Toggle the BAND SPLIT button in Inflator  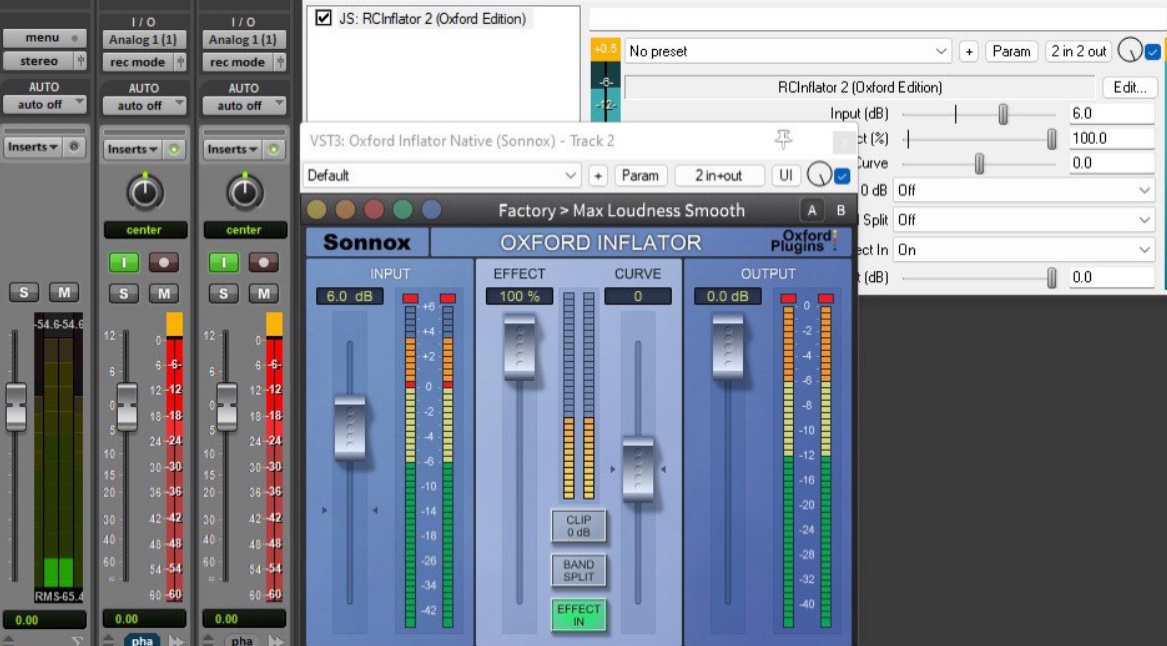pyautogui.click(x=578, y=570)
